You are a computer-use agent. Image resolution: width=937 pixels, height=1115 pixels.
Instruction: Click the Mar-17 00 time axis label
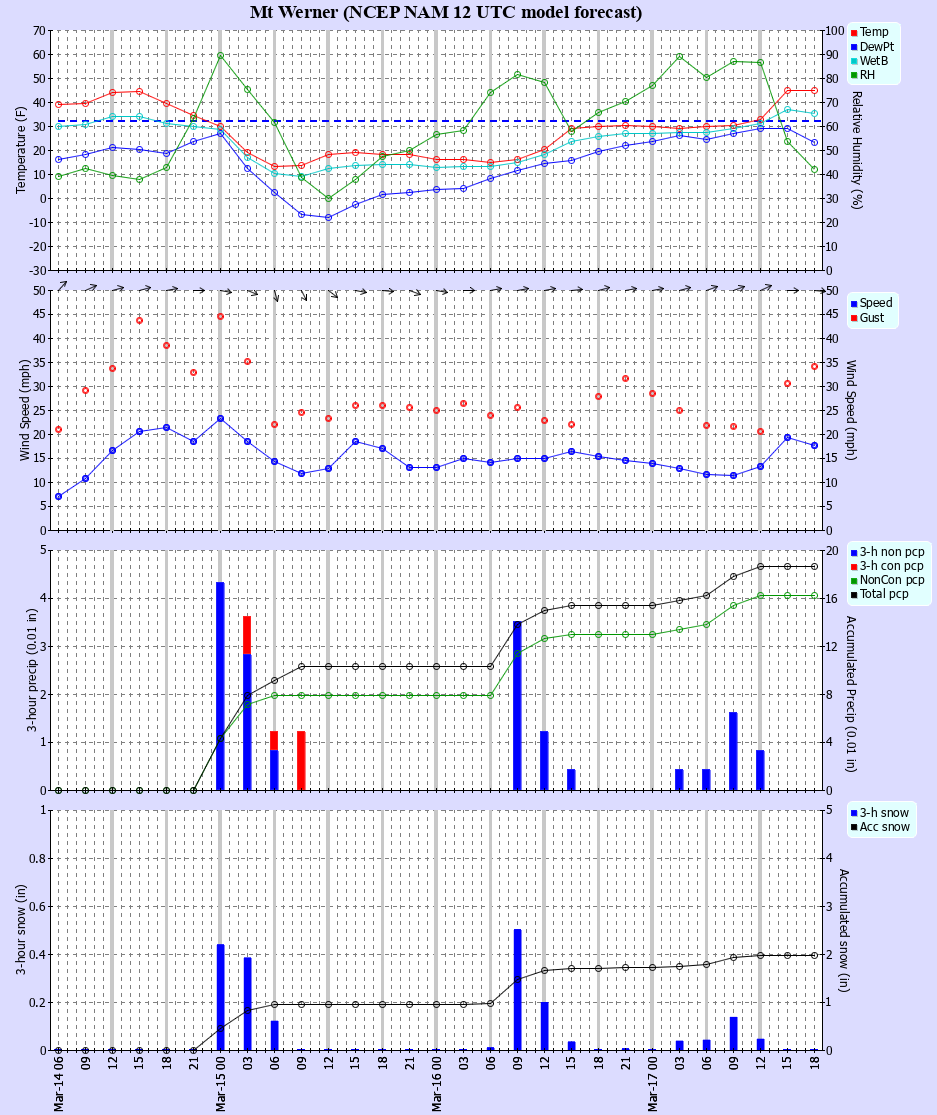(652, 1084)
